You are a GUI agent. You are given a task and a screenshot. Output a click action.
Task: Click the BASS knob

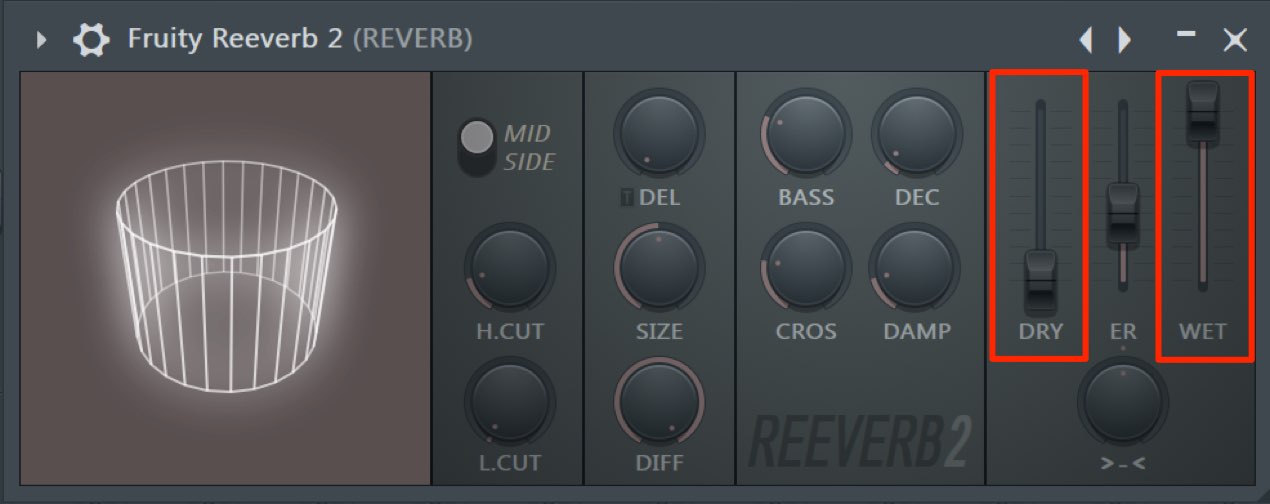[806, 134]
